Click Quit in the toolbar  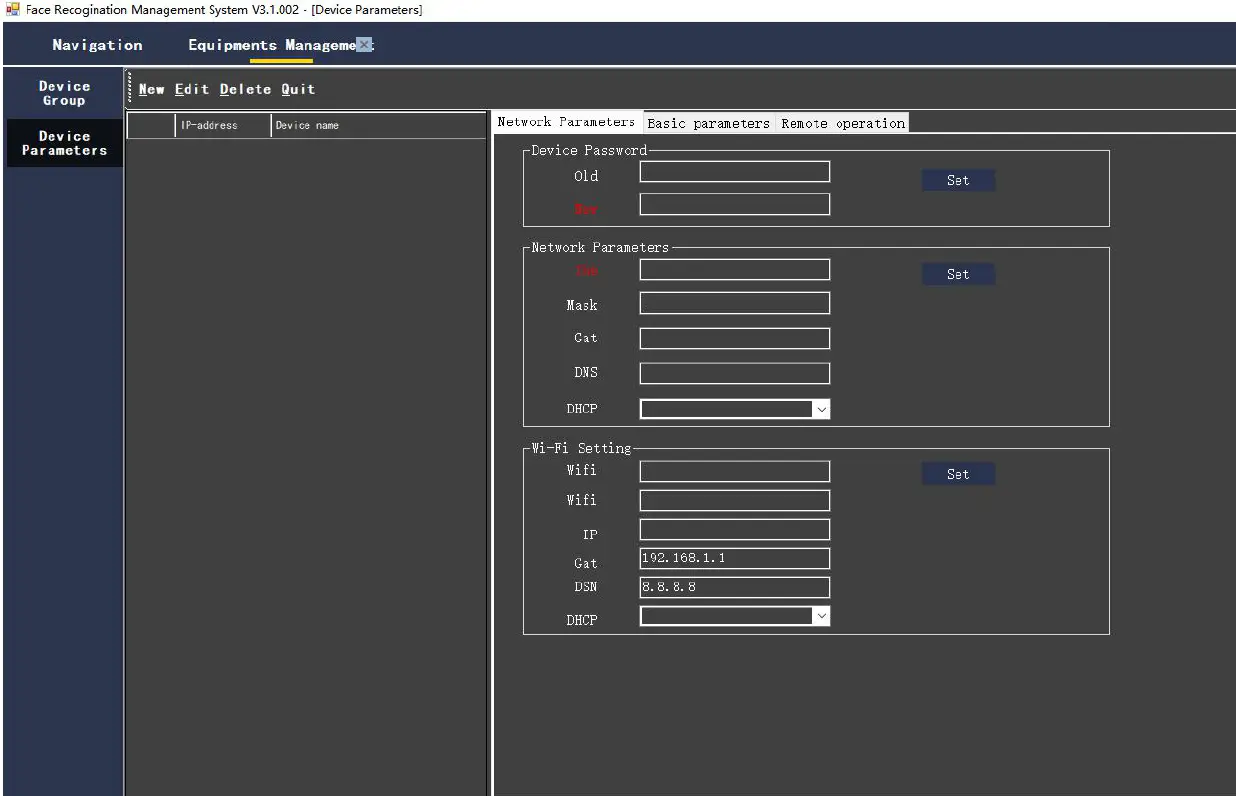pos(298,89)
